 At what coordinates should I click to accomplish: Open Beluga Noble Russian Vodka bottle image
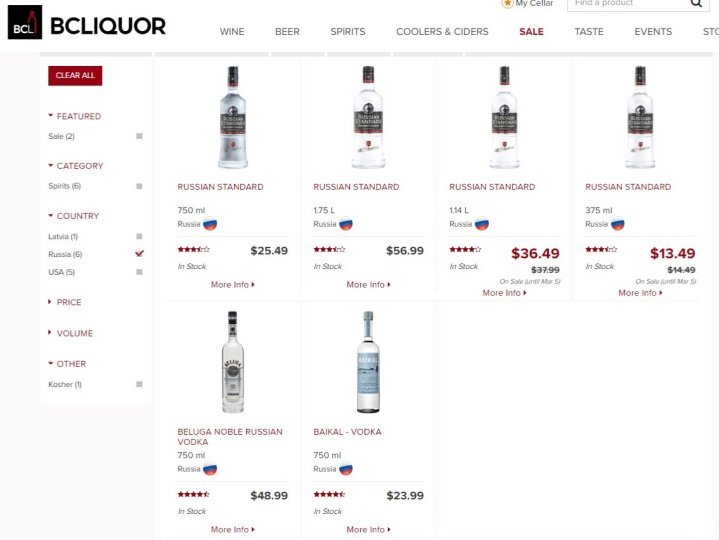(233, 362)
